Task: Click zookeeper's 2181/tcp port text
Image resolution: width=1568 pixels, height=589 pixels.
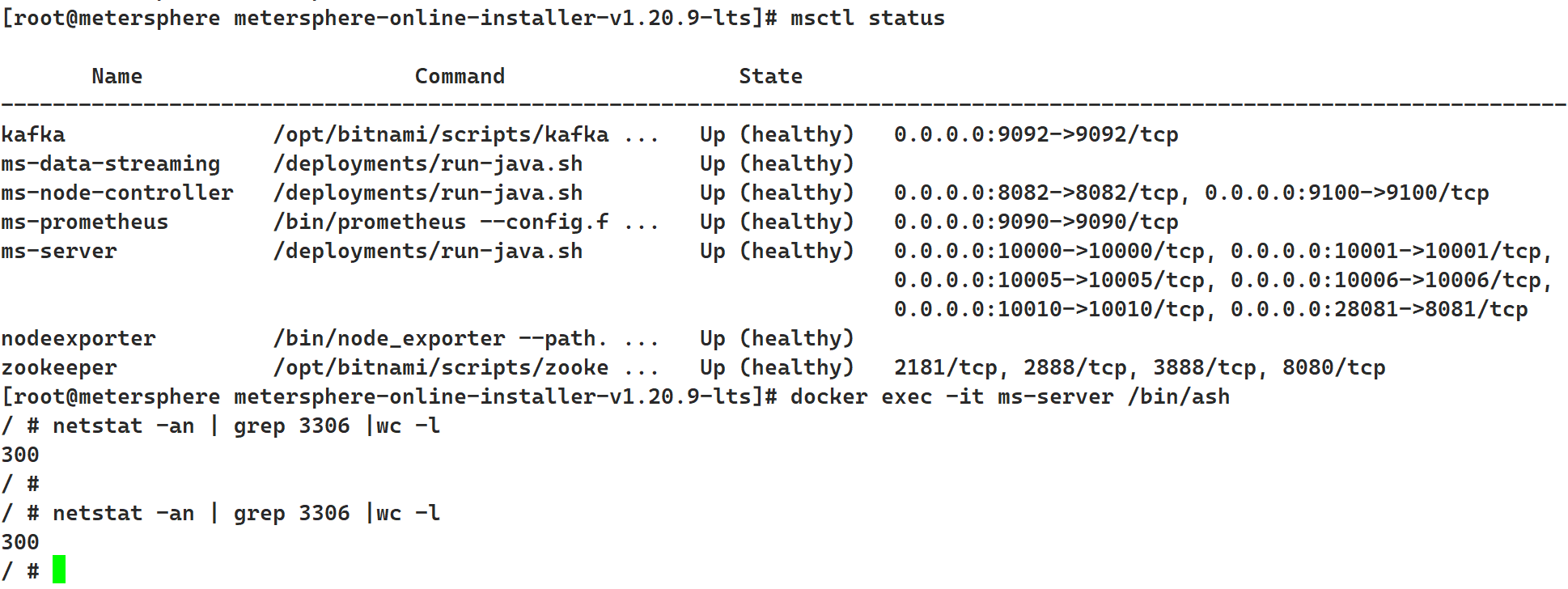Action: coord(945,367)
